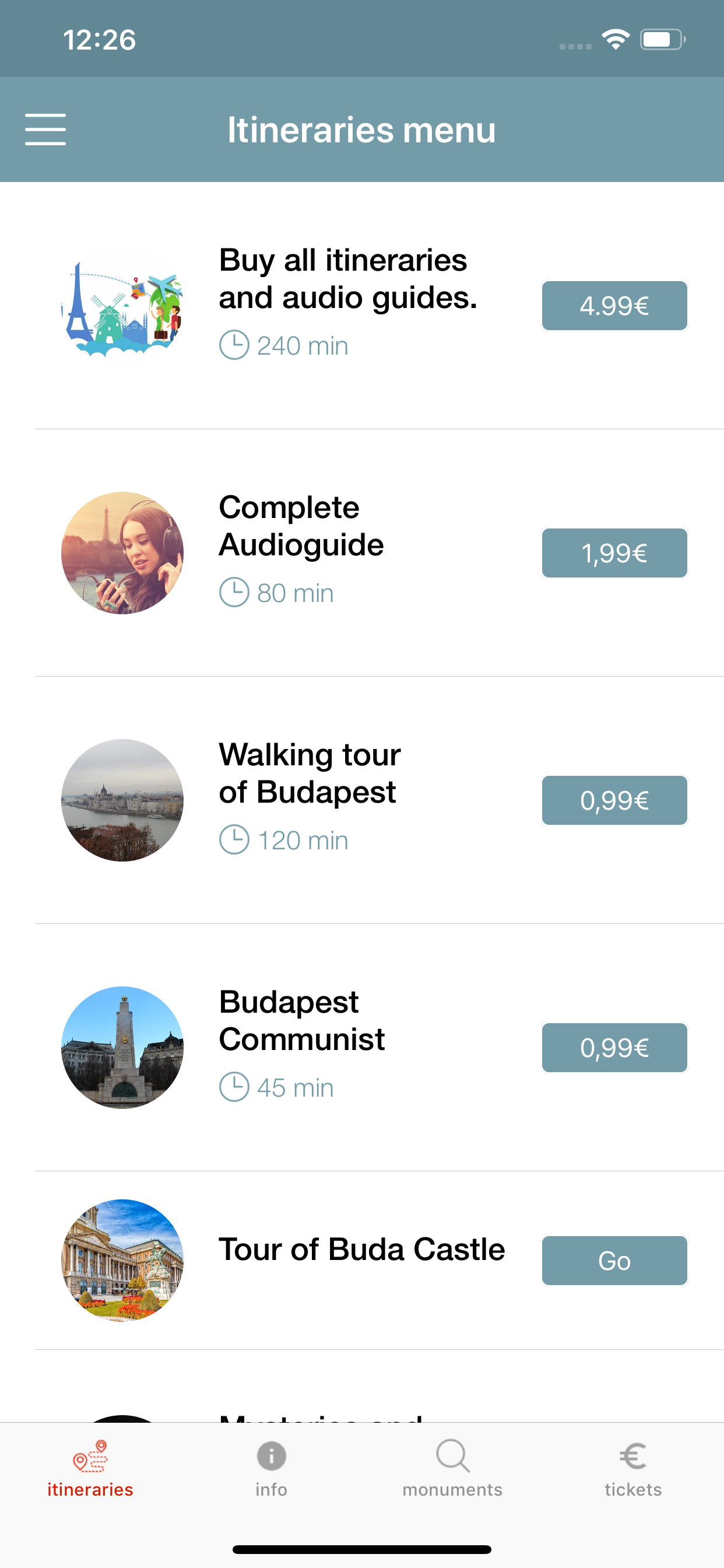The image size is (724, 1568).
Task: Buy Walking tour of Budapest 0,99€
Action: 614,800
